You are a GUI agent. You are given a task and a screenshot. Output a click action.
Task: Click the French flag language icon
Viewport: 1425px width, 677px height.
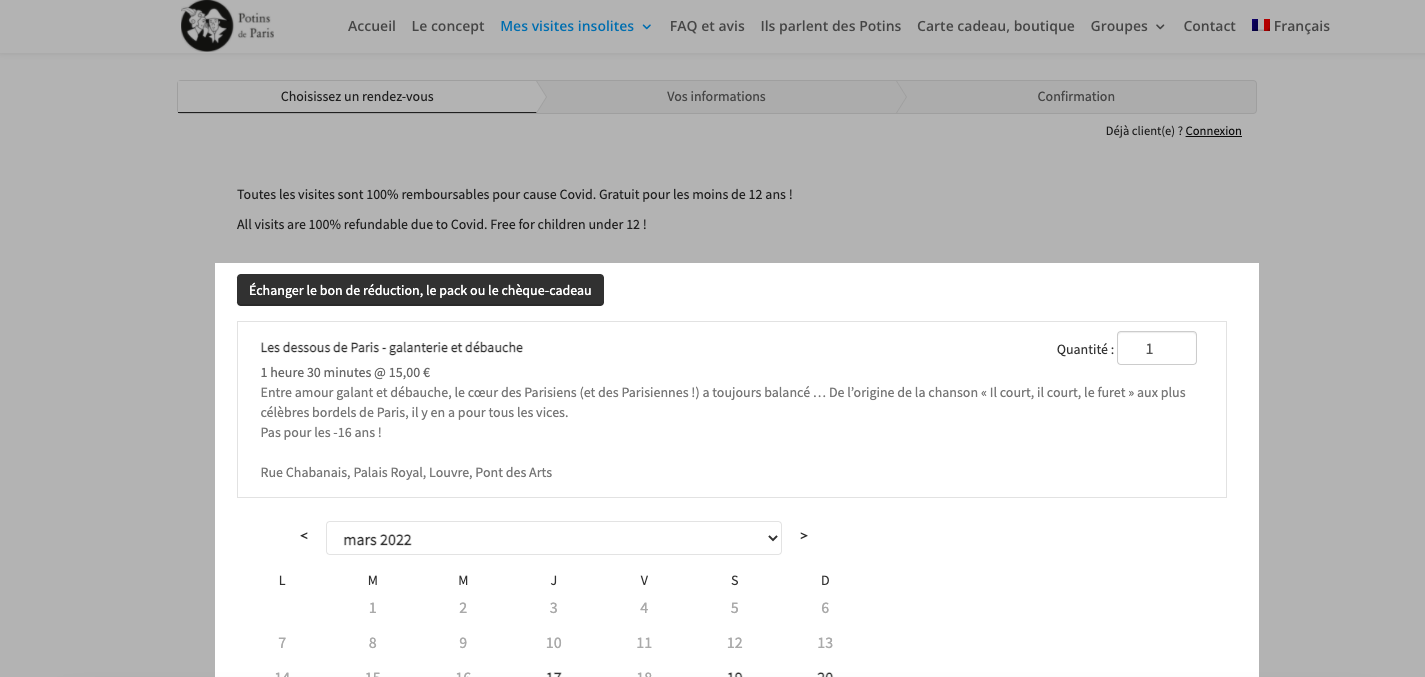click(x=1260, y=26)
